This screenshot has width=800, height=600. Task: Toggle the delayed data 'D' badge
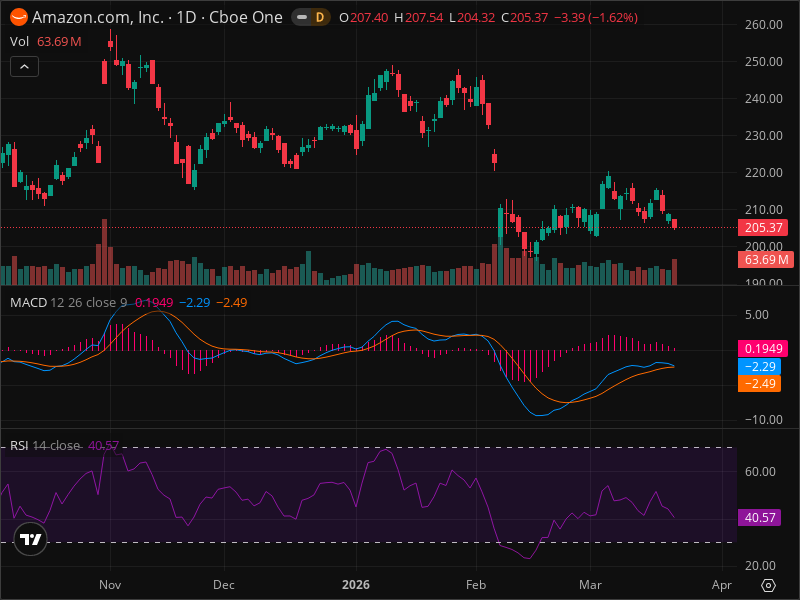320,17
